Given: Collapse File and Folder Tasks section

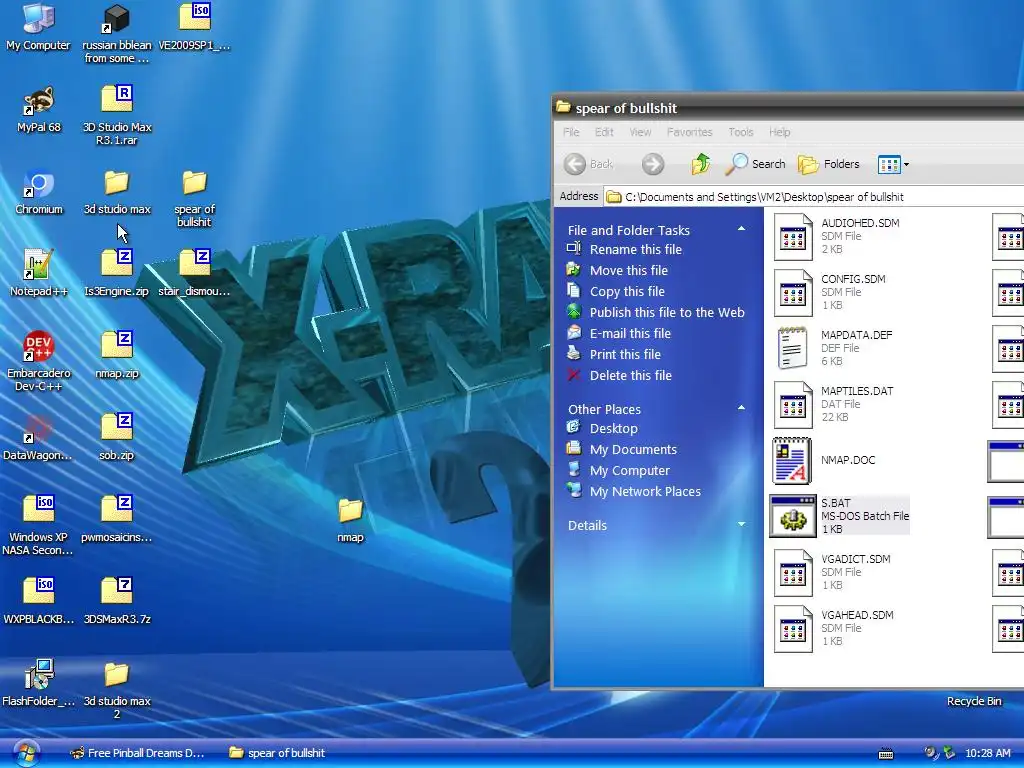Looking at the screenshot, I should tap(741, 229).
